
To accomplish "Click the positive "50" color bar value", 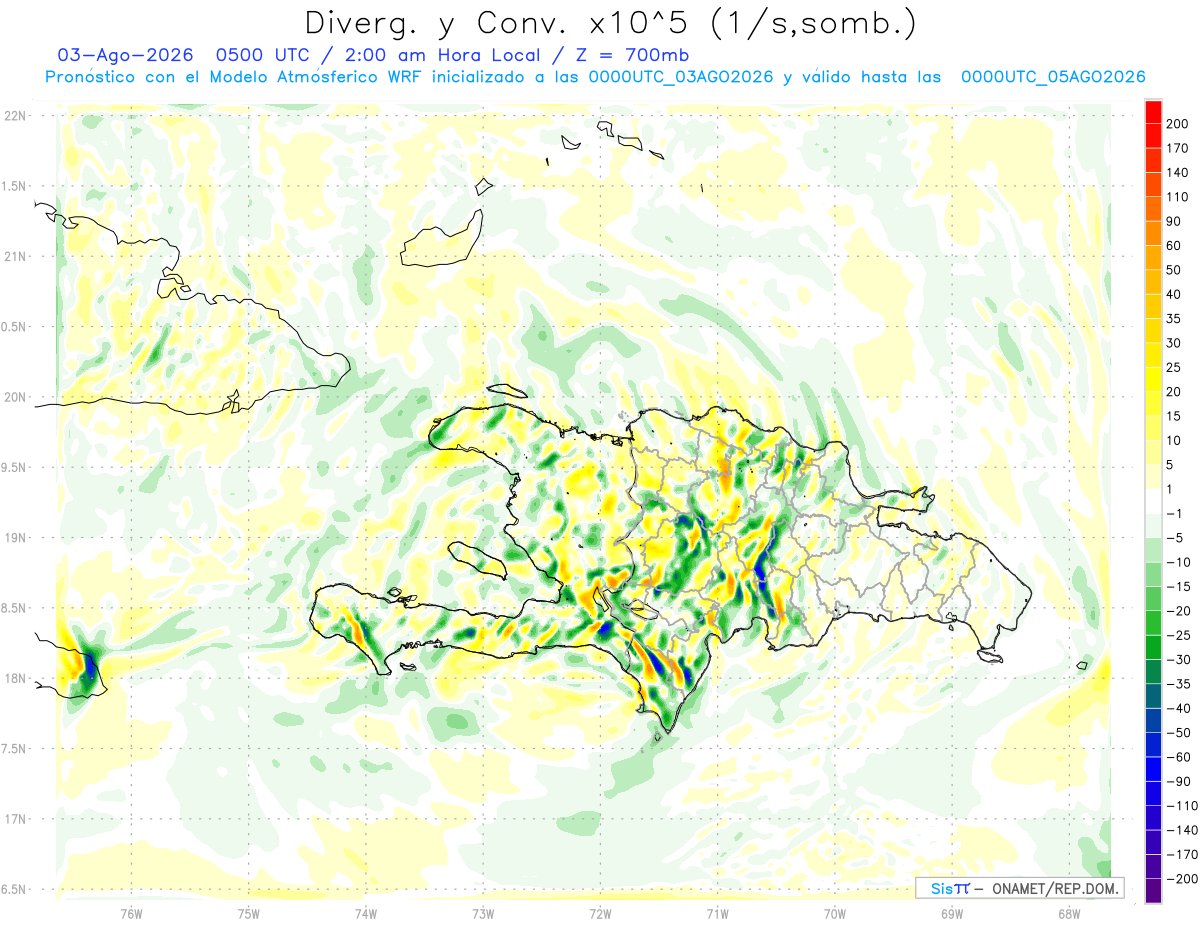I will point(1174,270).
